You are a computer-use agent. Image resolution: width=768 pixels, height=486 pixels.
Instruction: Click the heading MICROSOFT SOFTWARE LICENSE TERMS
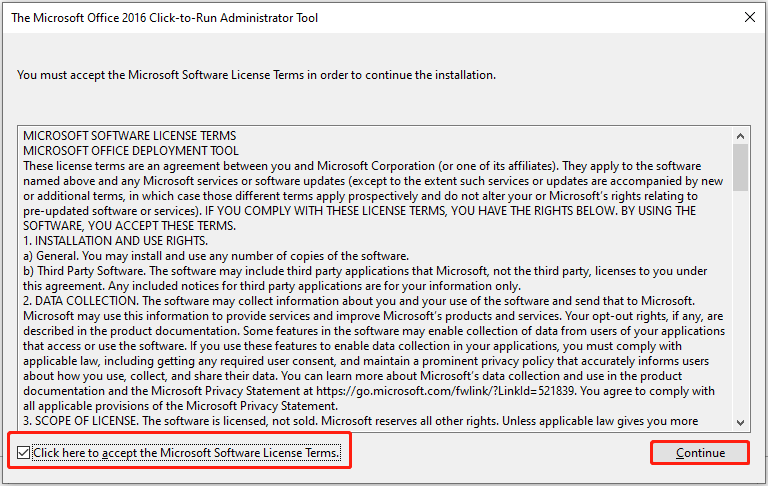coord(129,136)
